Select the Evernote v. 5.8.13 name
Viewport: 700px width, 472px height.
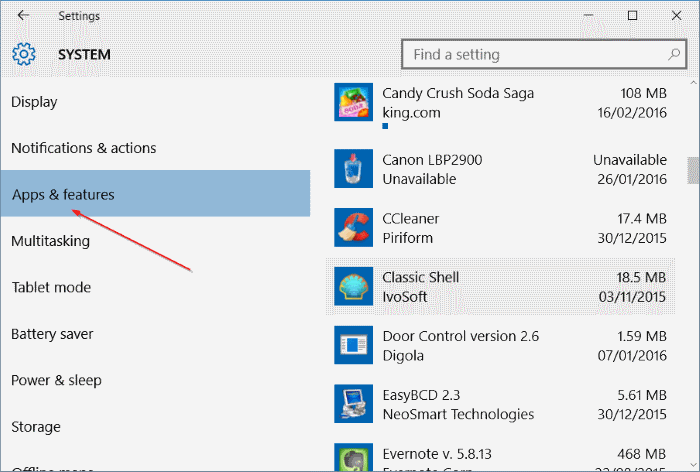(x=437, y=454)
